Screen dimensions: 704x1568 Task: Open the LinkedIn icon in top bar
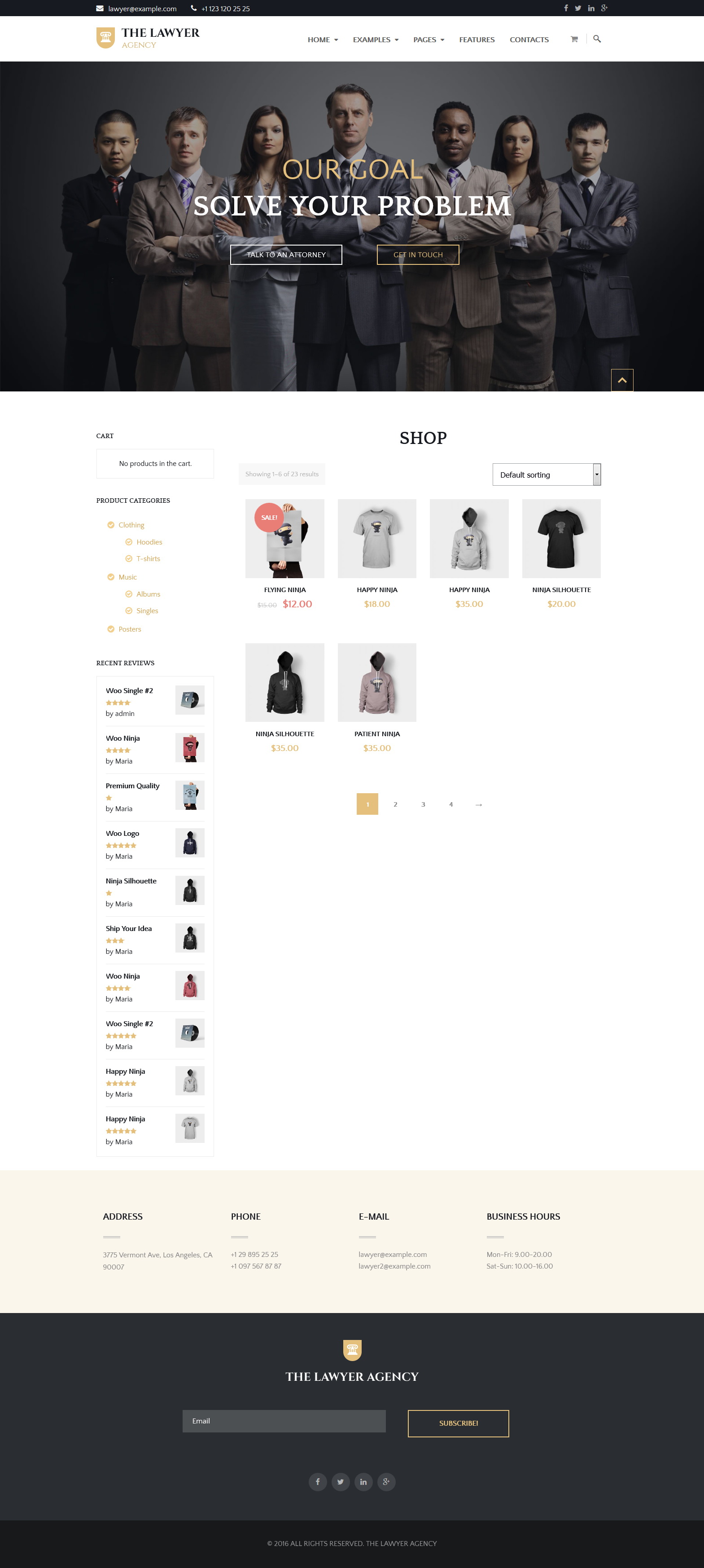591,8
